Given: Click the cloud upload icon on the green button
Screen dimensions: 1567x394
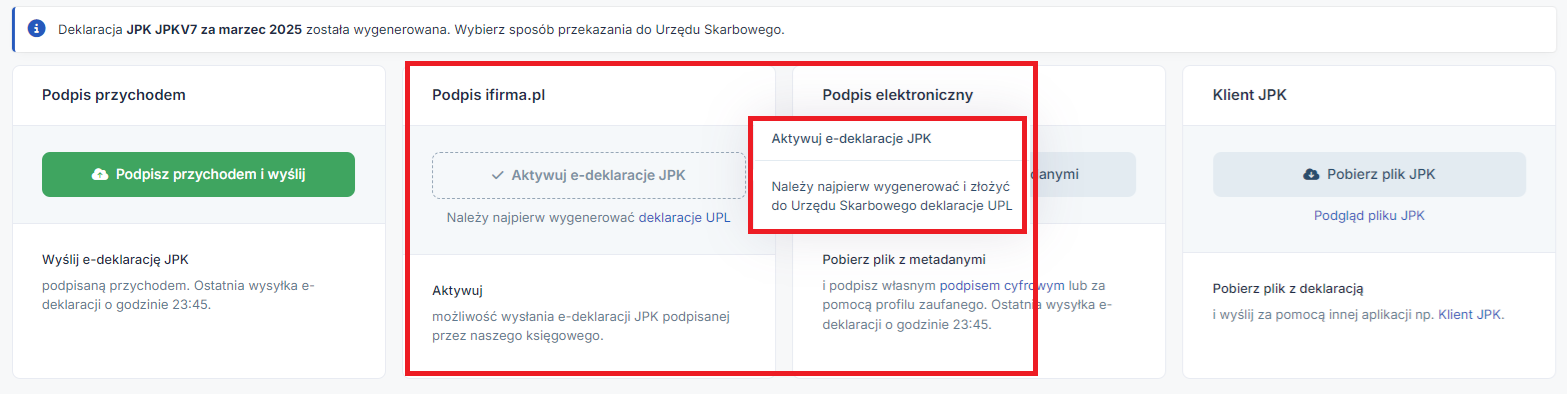Looking at the screenshot, I should 100,175.
